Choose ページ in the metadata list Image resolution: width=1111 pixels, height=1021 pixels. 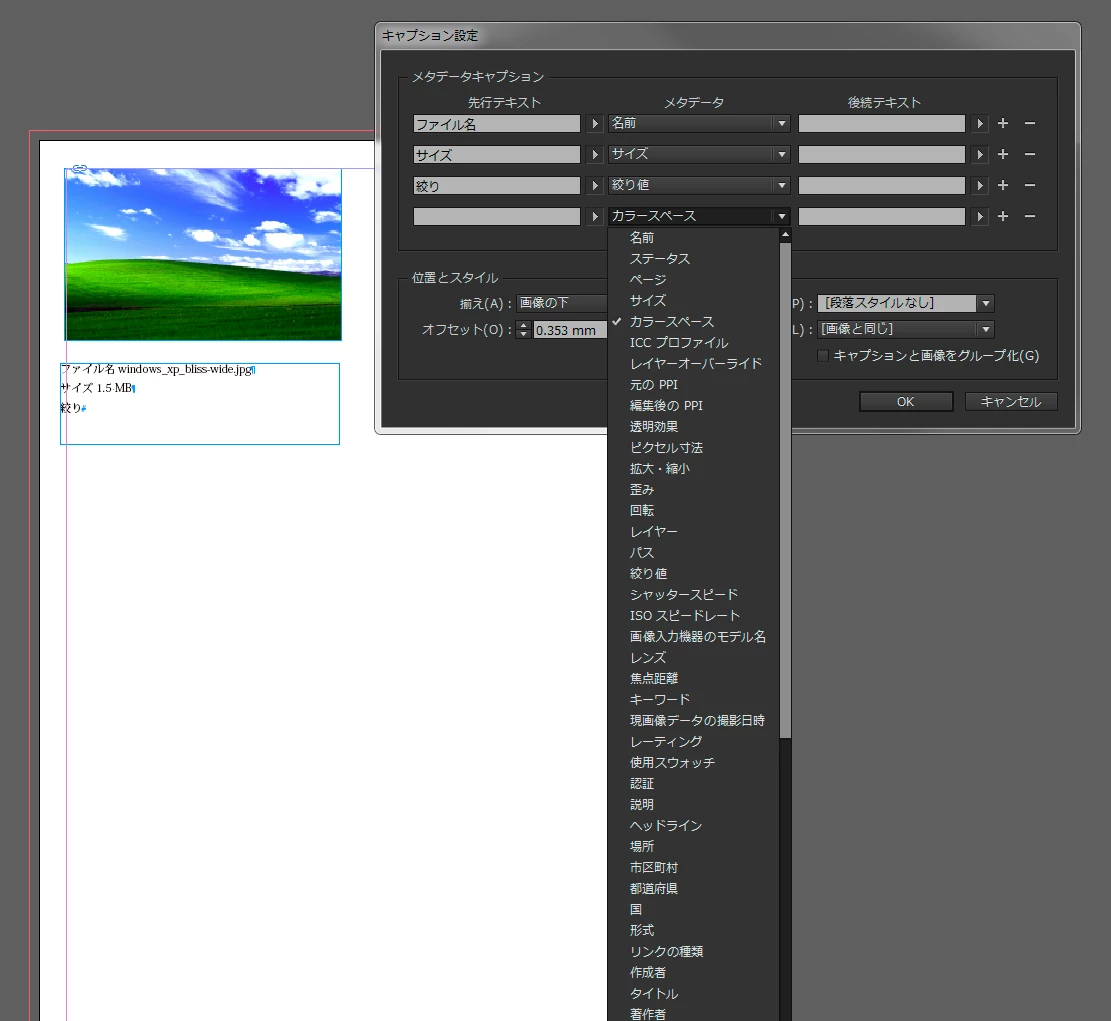coord(648,280)
